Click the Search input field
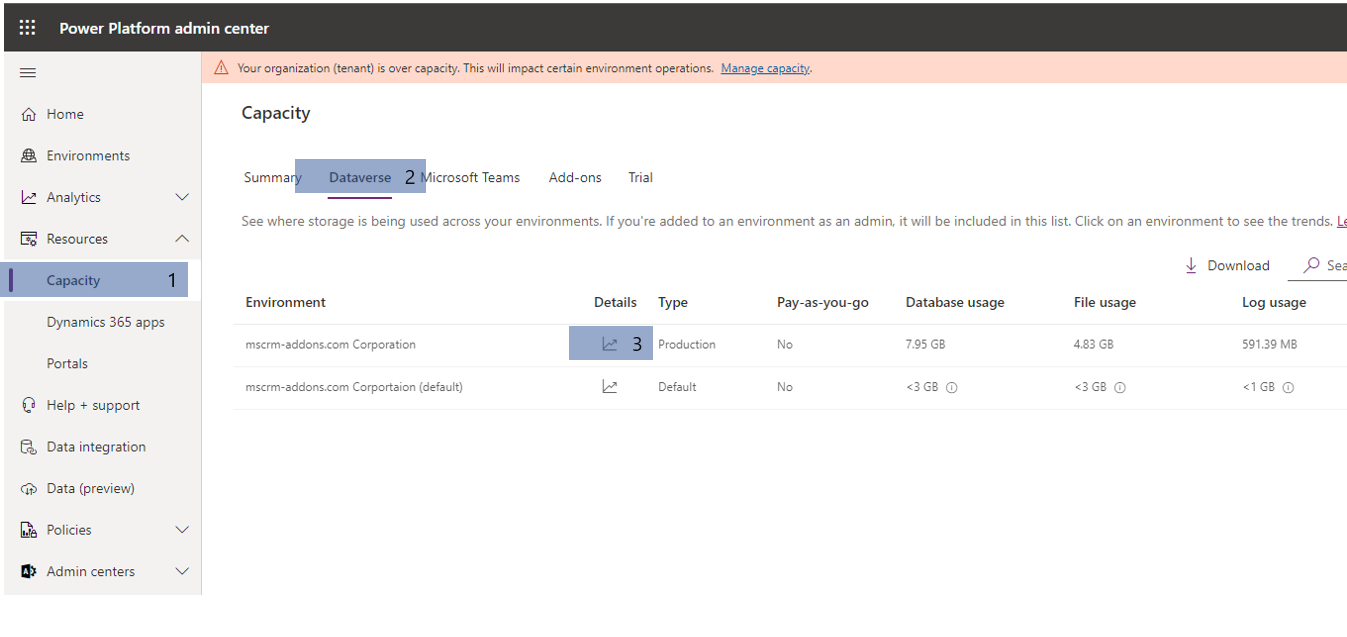Viewport: 1347px width, 637px height. tap(1318, 266)
